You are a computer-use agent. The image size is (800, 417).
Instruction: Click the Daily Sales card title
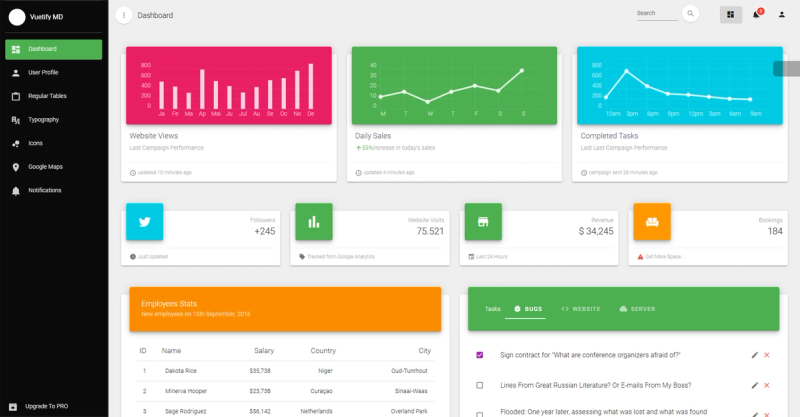click(x=373, y=136)
